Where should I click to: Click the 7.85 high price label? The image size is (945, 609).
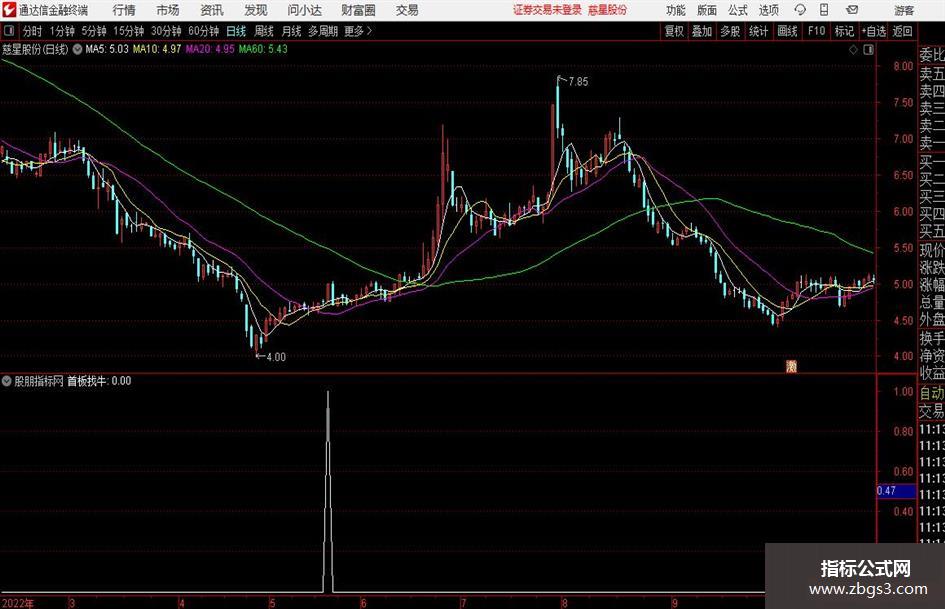[579, 81]
